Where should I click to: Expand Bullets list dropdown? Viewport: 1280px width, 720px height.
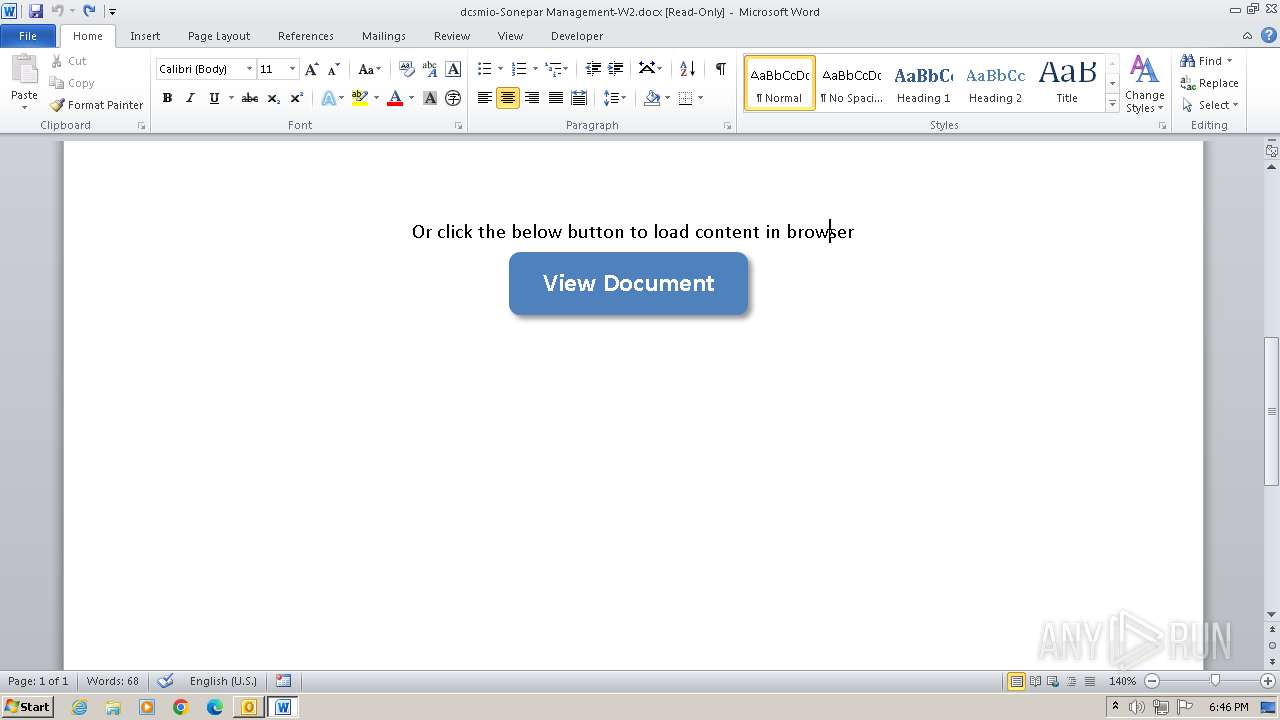coord(501,69)
